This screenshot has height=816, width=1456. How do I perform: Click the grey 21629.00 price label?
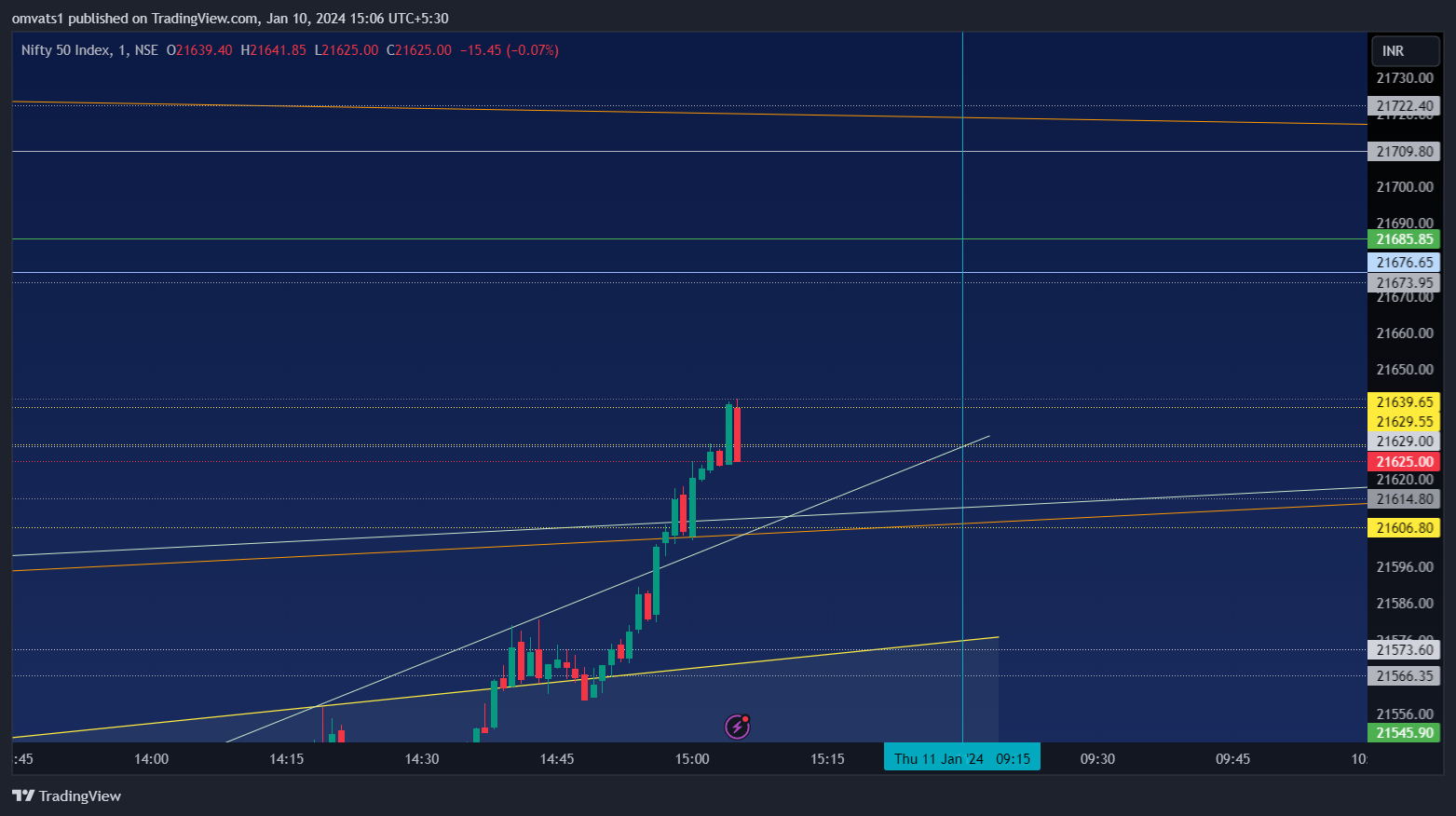click(x=1404, y=442)
